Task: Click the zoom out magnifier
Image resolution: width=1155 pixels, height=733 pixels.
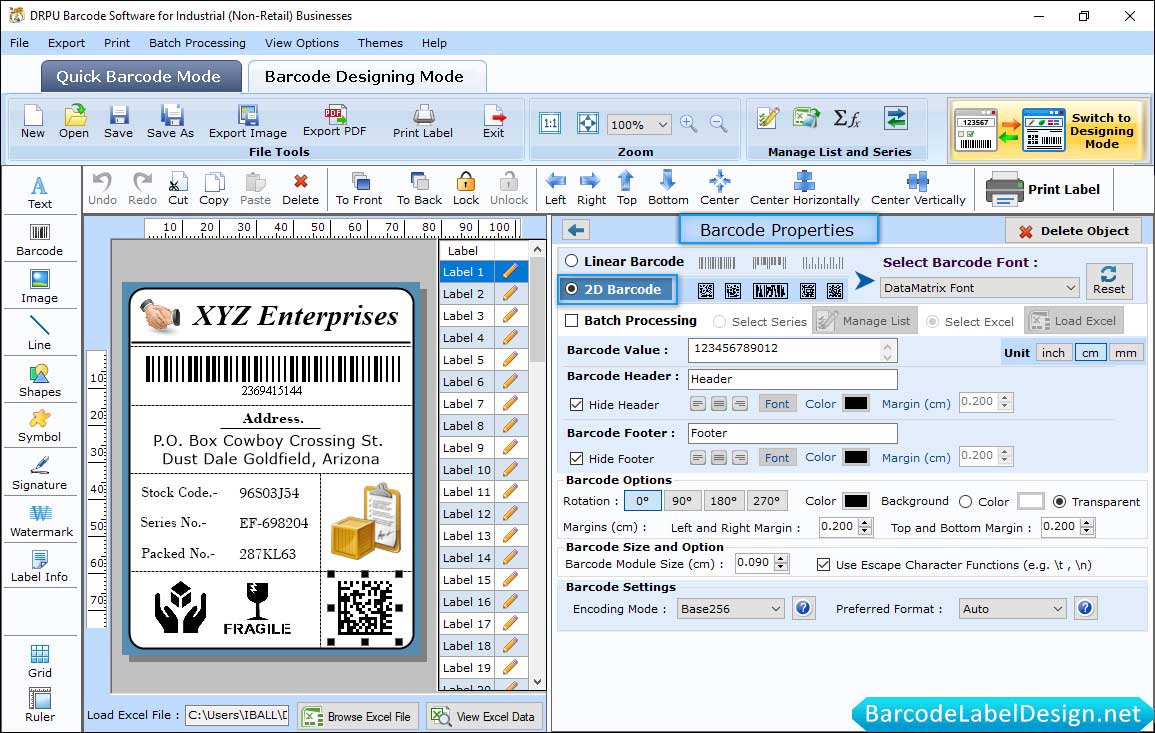Action: [718, 124]
